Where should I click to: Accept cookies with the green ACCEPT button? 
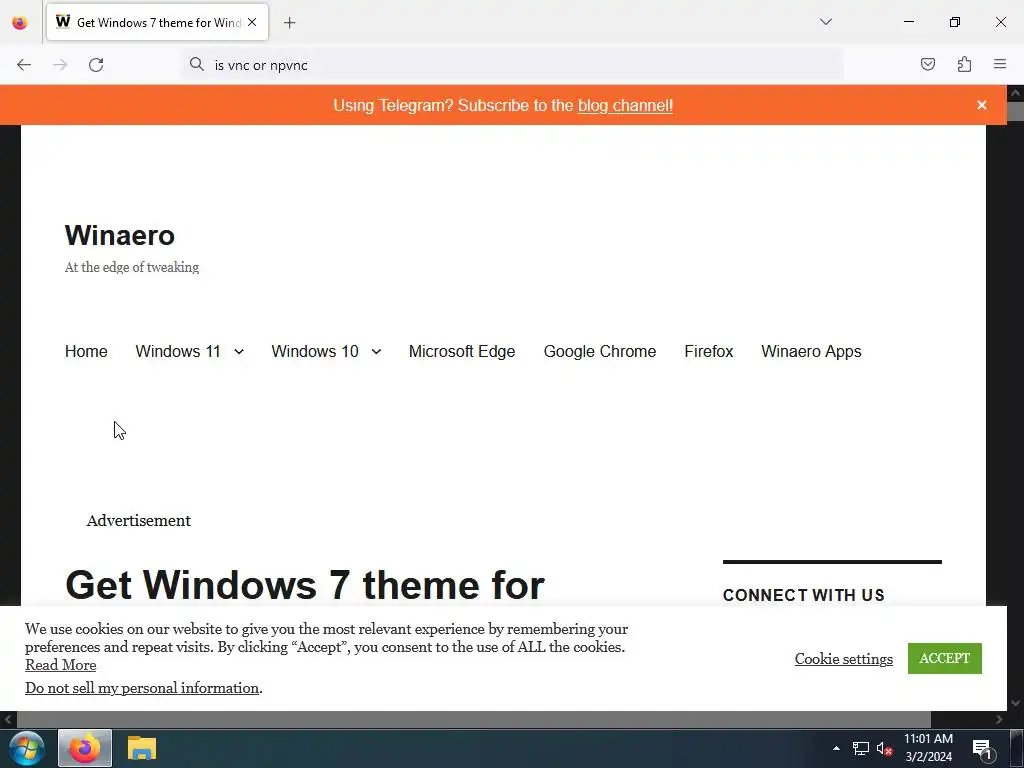click(944, 658)
